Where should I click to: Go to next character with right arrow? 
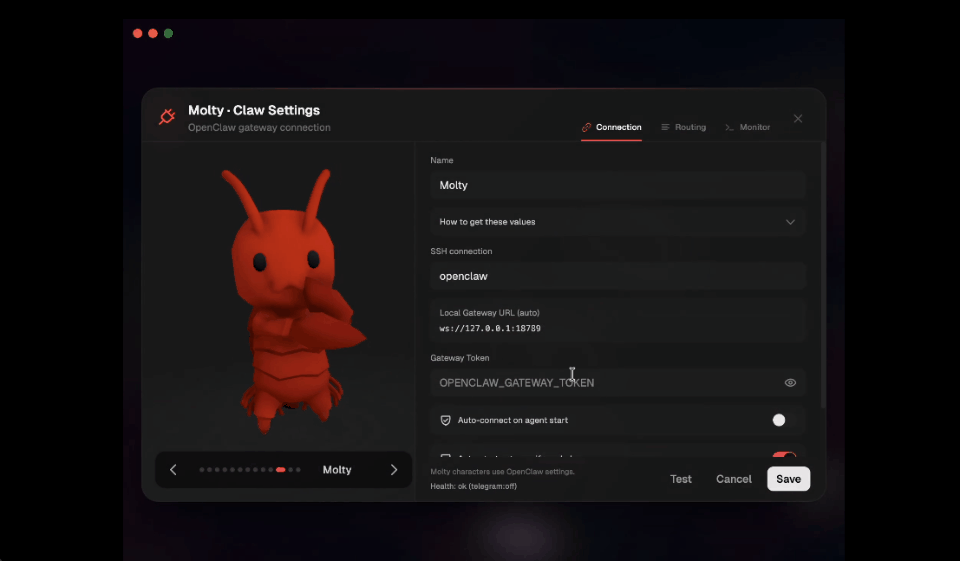(x=394, y=470)
